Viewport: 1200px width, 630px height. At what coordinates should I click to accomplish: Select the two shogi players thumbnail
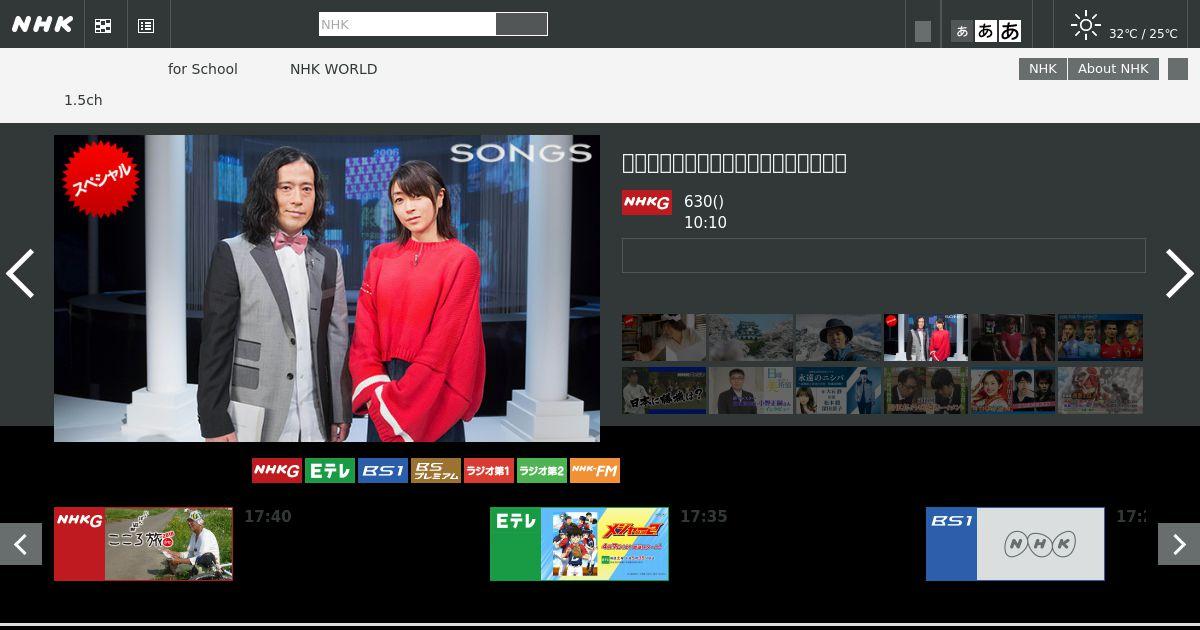[x=926, y=390]
